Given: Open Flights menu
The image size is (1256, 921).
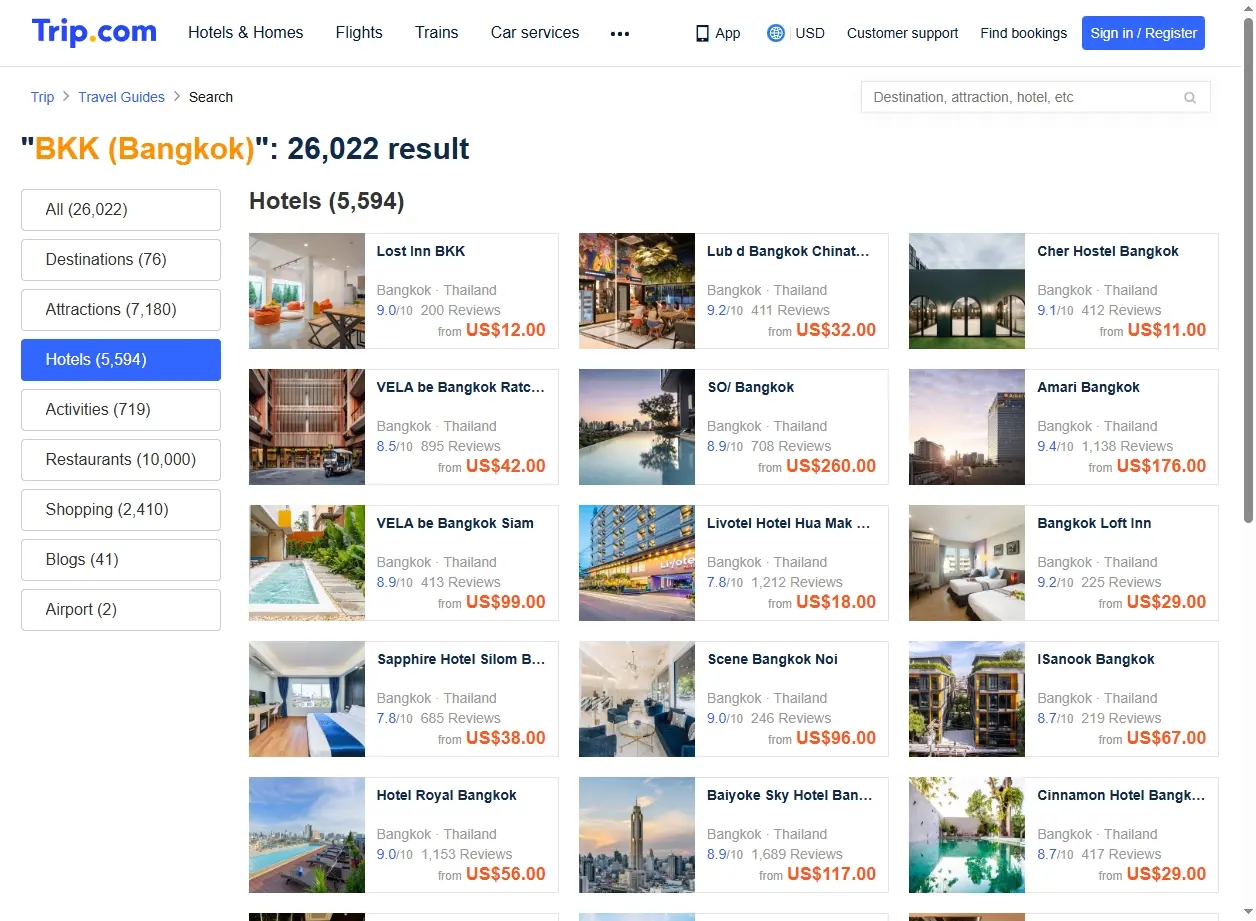Looking at the screenshot, I should [x=359, y=32].
